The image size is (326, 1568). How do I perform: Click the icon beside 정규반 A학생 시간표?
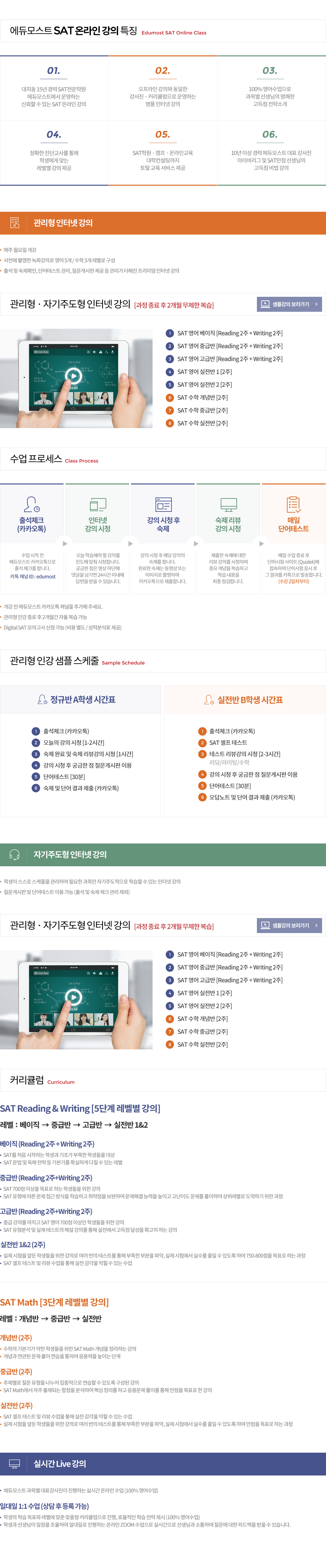click(42, 700)
